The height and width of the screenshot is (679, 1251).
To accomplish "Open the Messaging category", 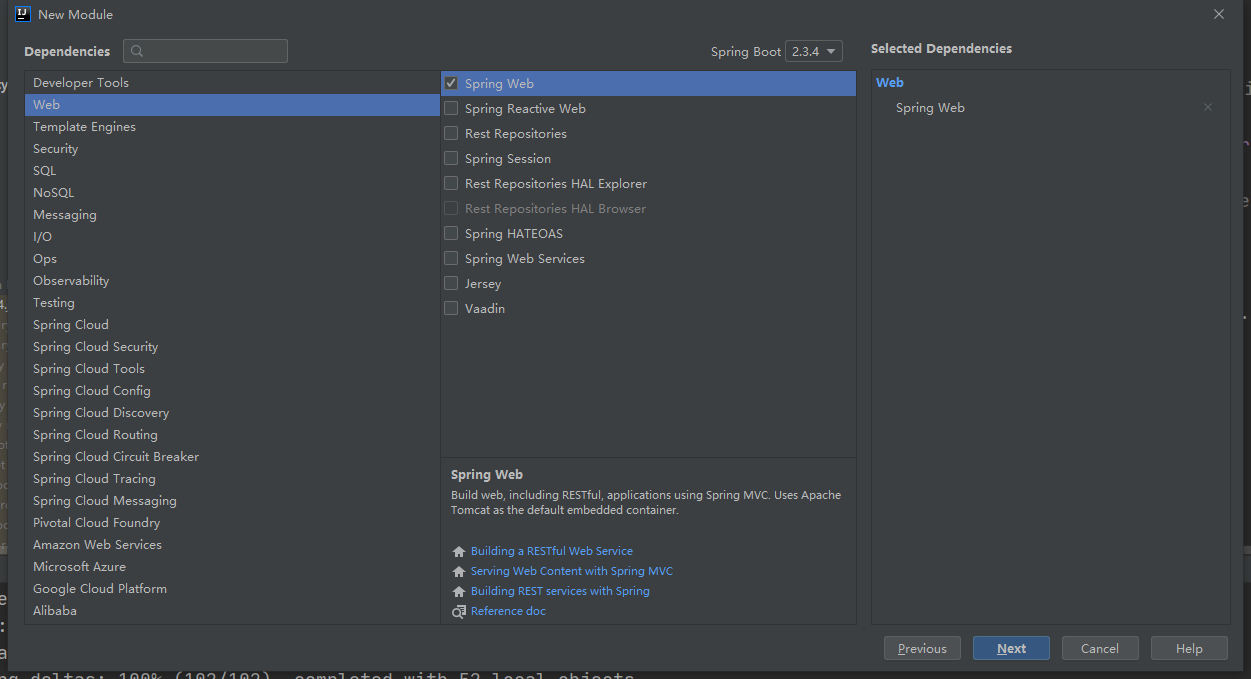I will [x=232, y=215].
